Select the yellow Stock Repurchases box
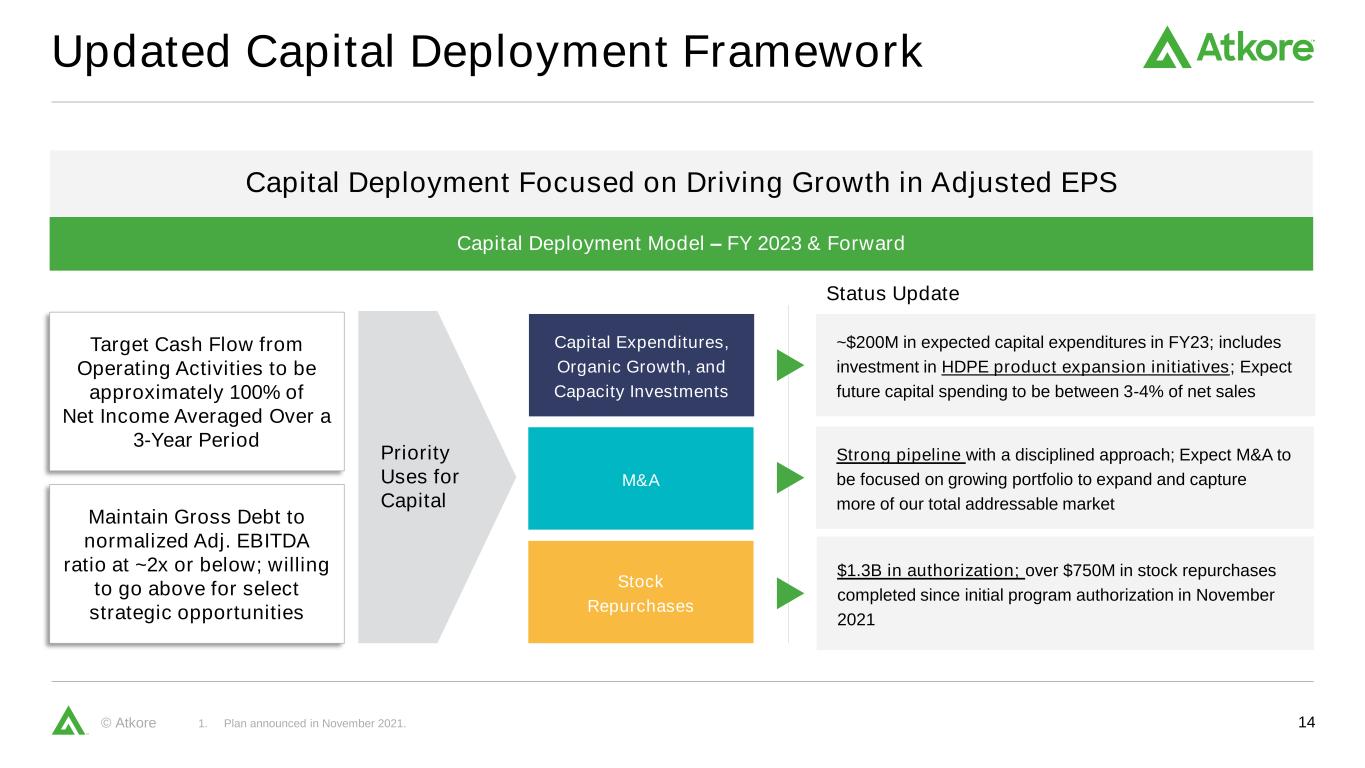 (640, 592)
